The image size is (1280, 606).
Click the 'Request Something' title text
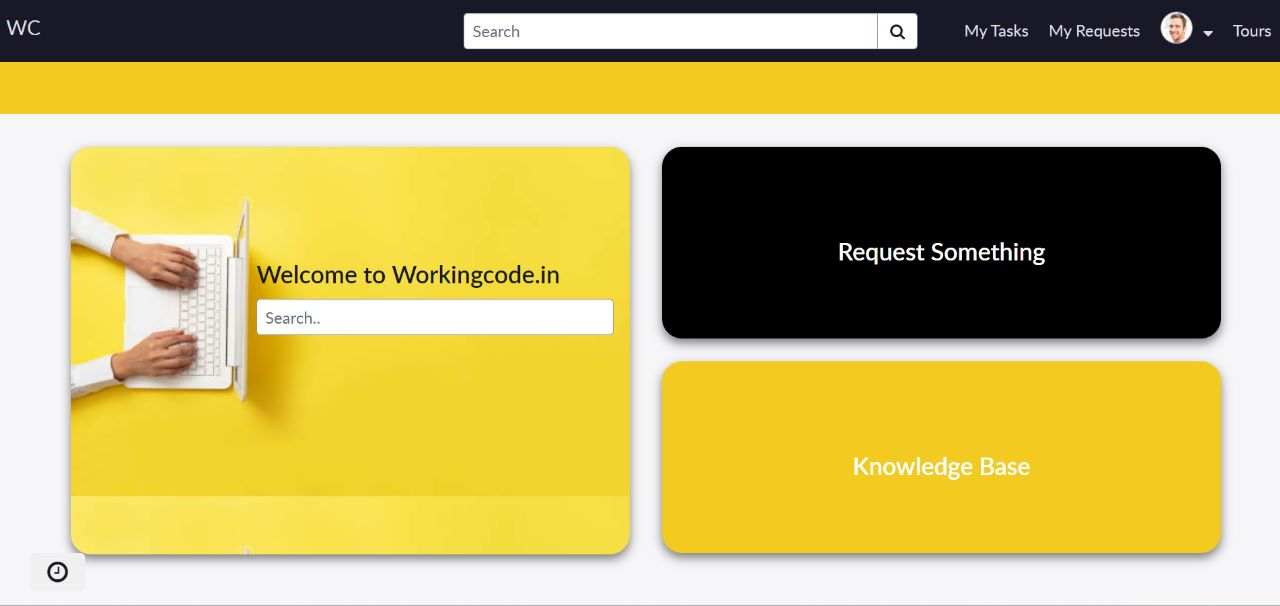(941, 252)
